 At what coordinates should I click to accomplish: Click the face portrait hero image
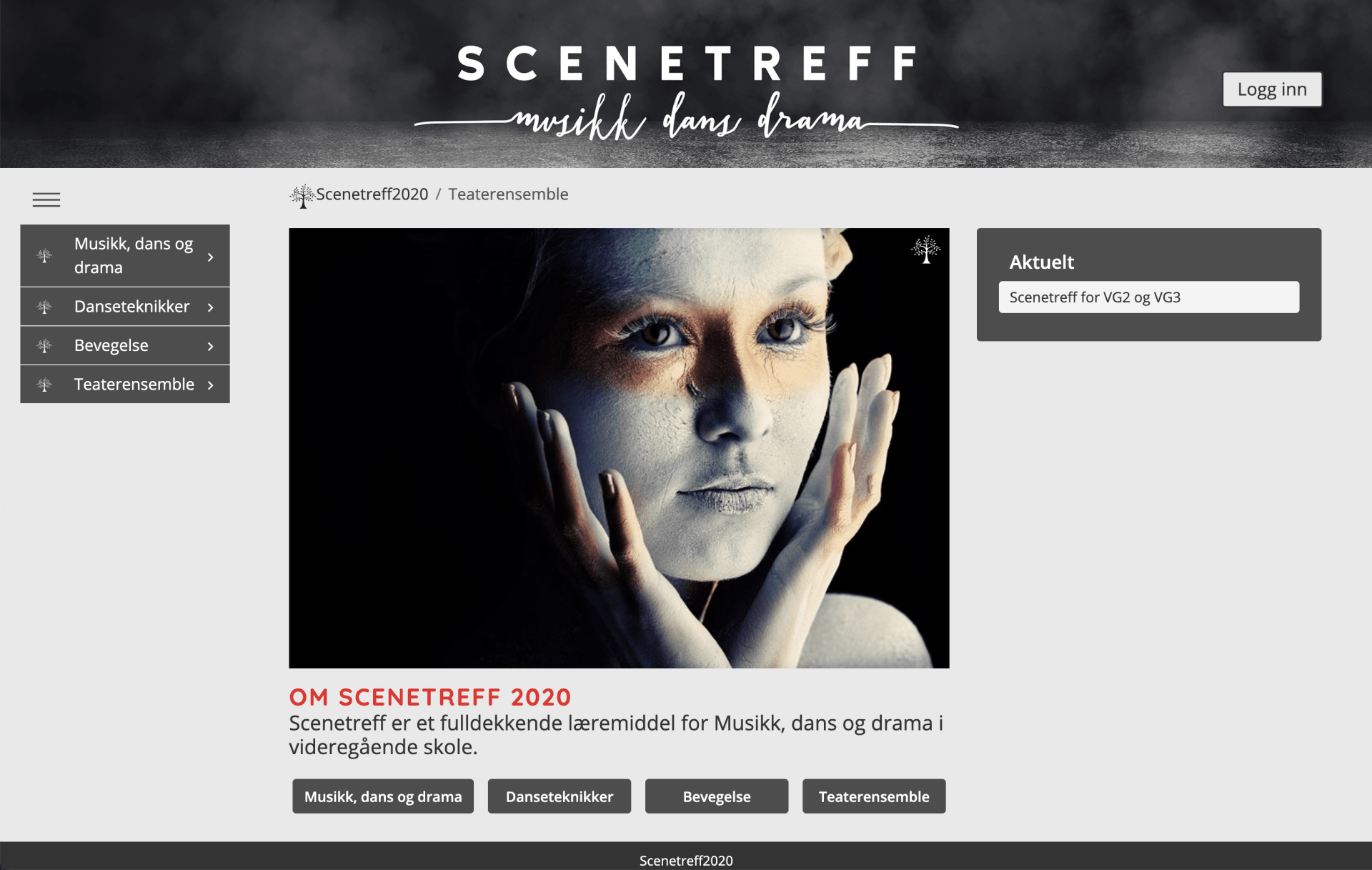point(619,448)
